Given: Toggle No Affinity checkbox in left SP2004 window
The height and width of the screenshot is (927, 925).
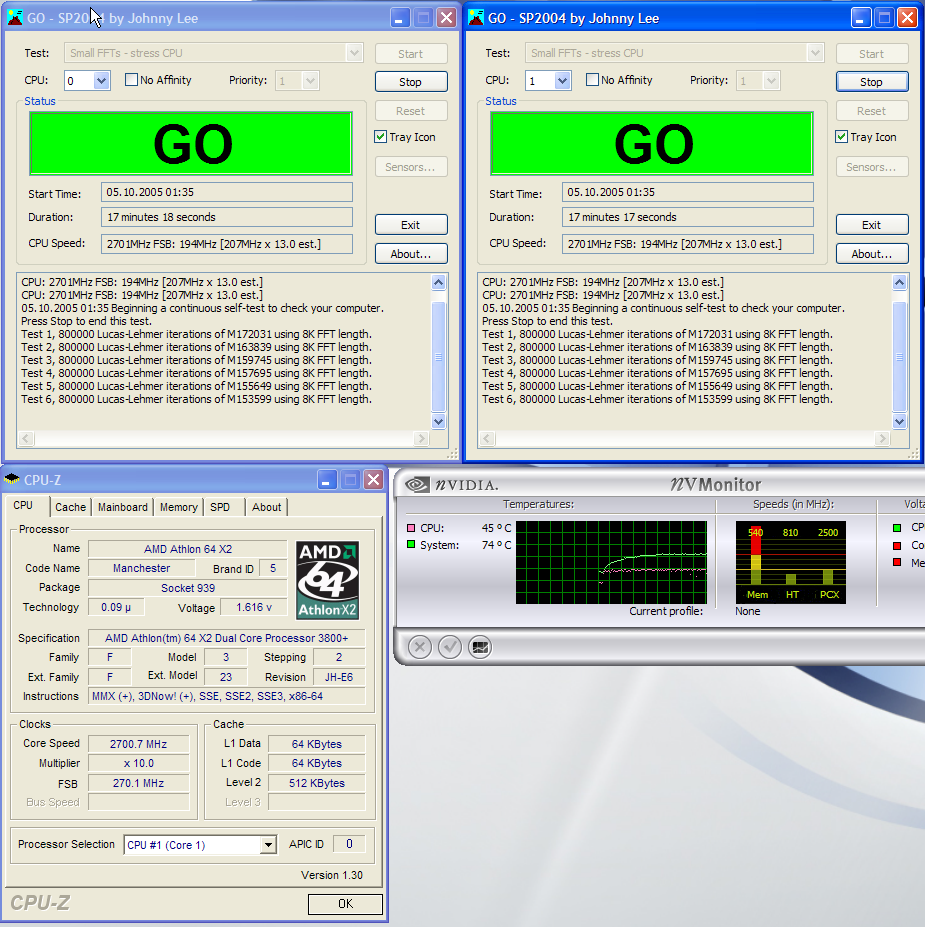Looking at the screenshot, I should 131,80.
